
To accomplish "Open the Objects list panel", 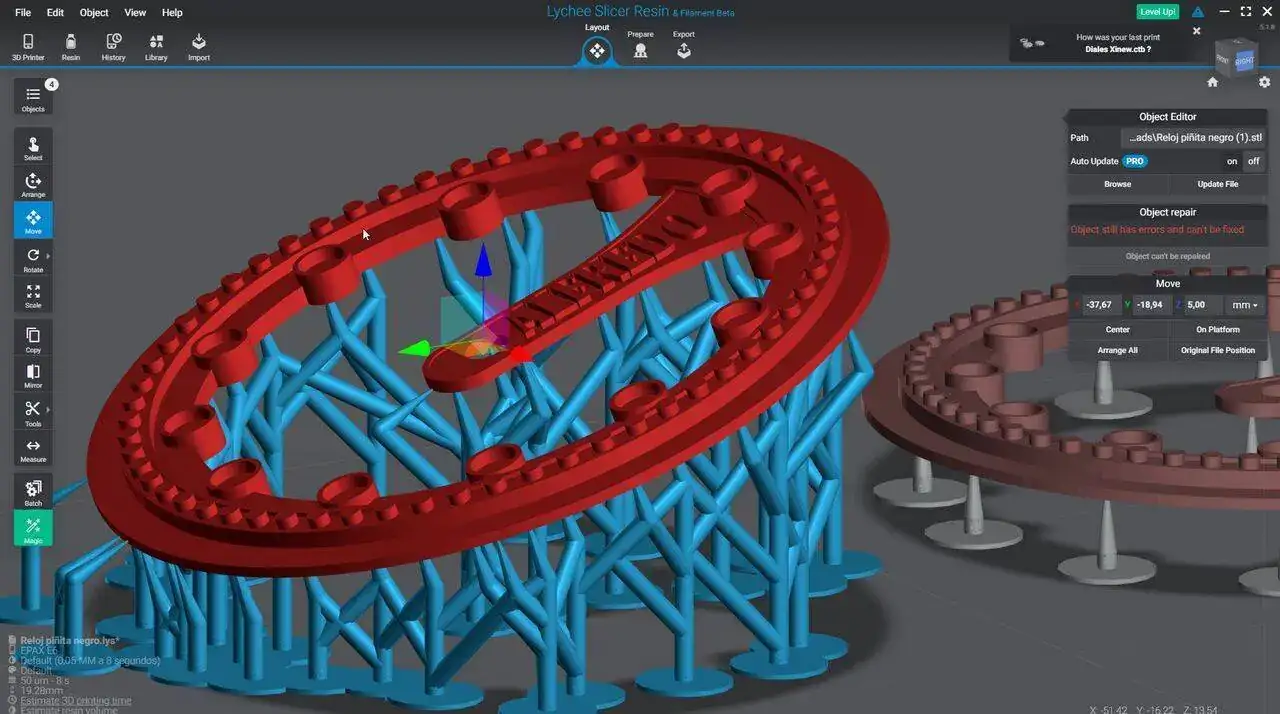I will [33, 98].
